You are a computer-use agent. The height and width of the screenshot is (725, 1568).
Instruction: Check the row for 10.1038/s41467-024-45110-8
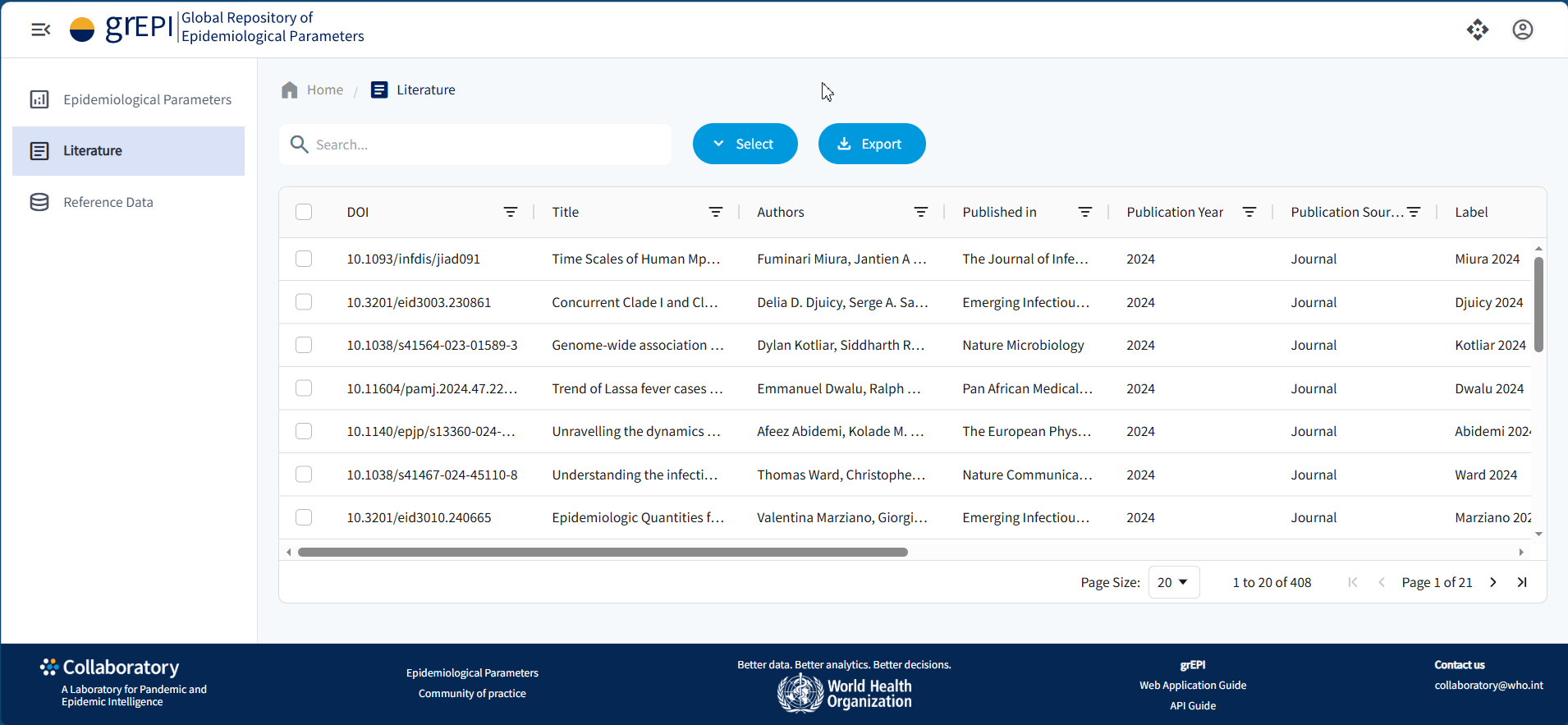pos(304,475)
